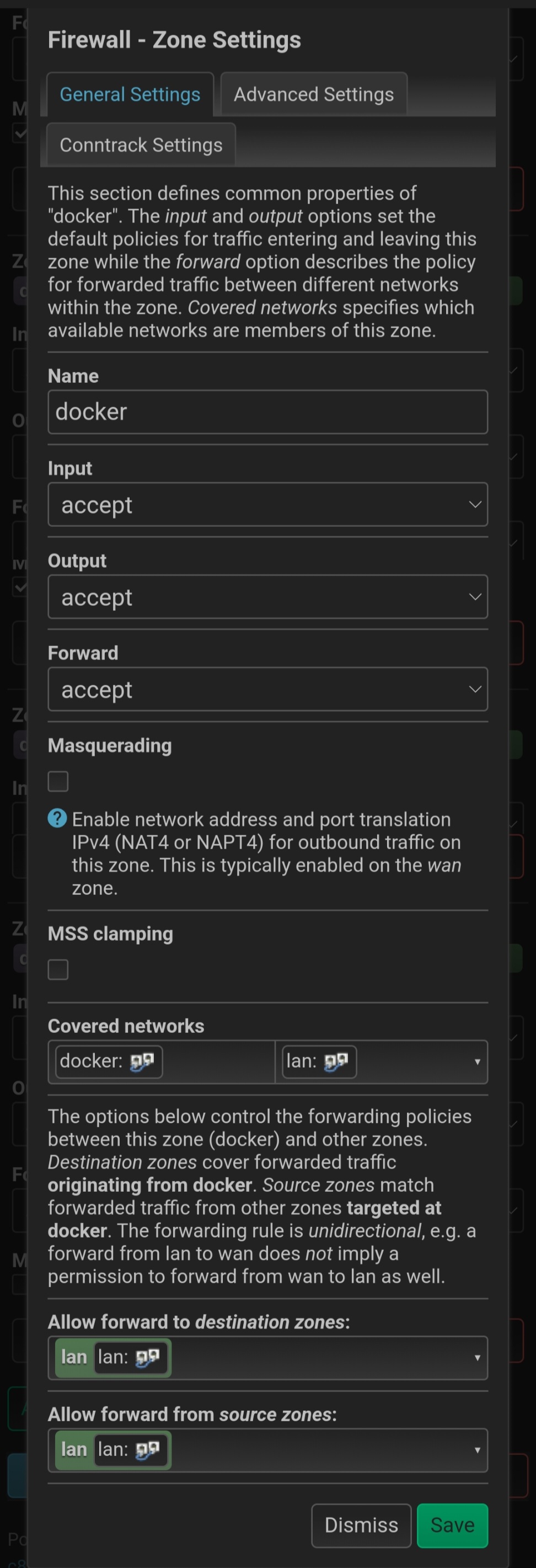The image size is (536, 1568).
Task: Click the Name input field containing docker
Action: point(267,412)
